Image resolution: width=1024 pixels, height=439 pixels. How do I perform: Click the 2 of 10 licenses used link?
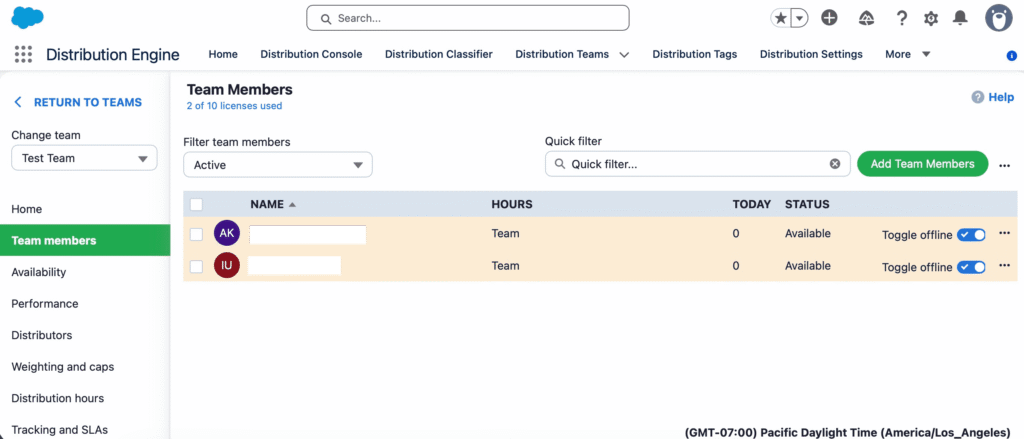coord(234,106)
